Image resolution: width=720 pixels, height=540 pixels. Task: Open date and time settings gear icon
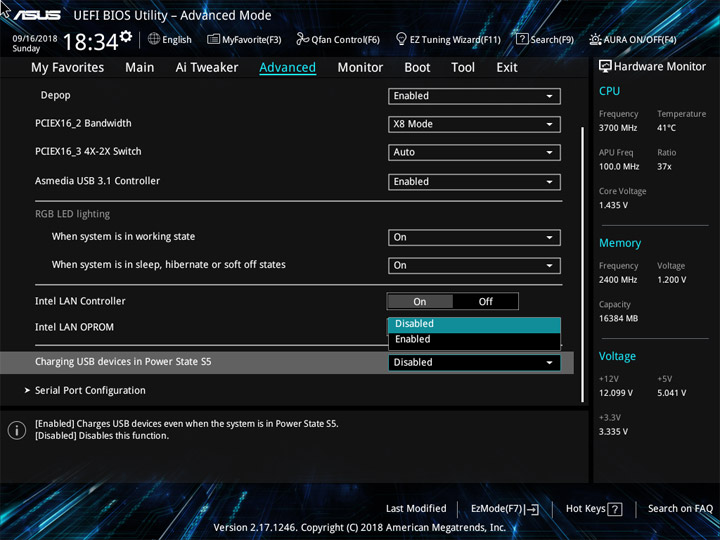pos(126,36)
